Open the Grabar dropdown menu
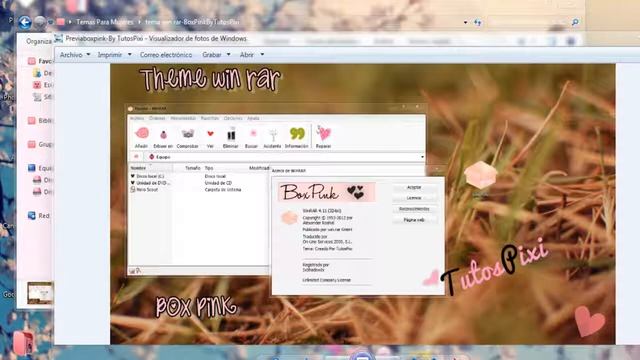Screen dimensions: 640x360 click(216, 55)
